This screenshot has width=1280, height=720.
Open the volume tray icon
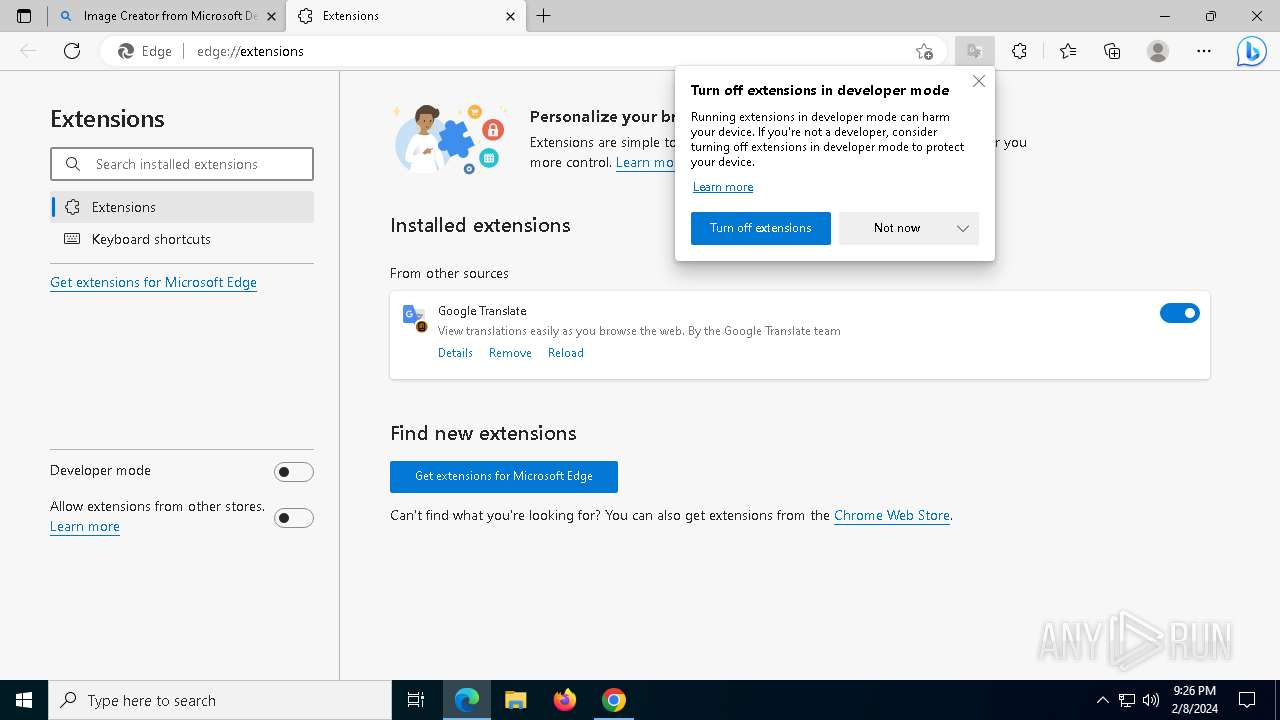(x=1151, y=700)
